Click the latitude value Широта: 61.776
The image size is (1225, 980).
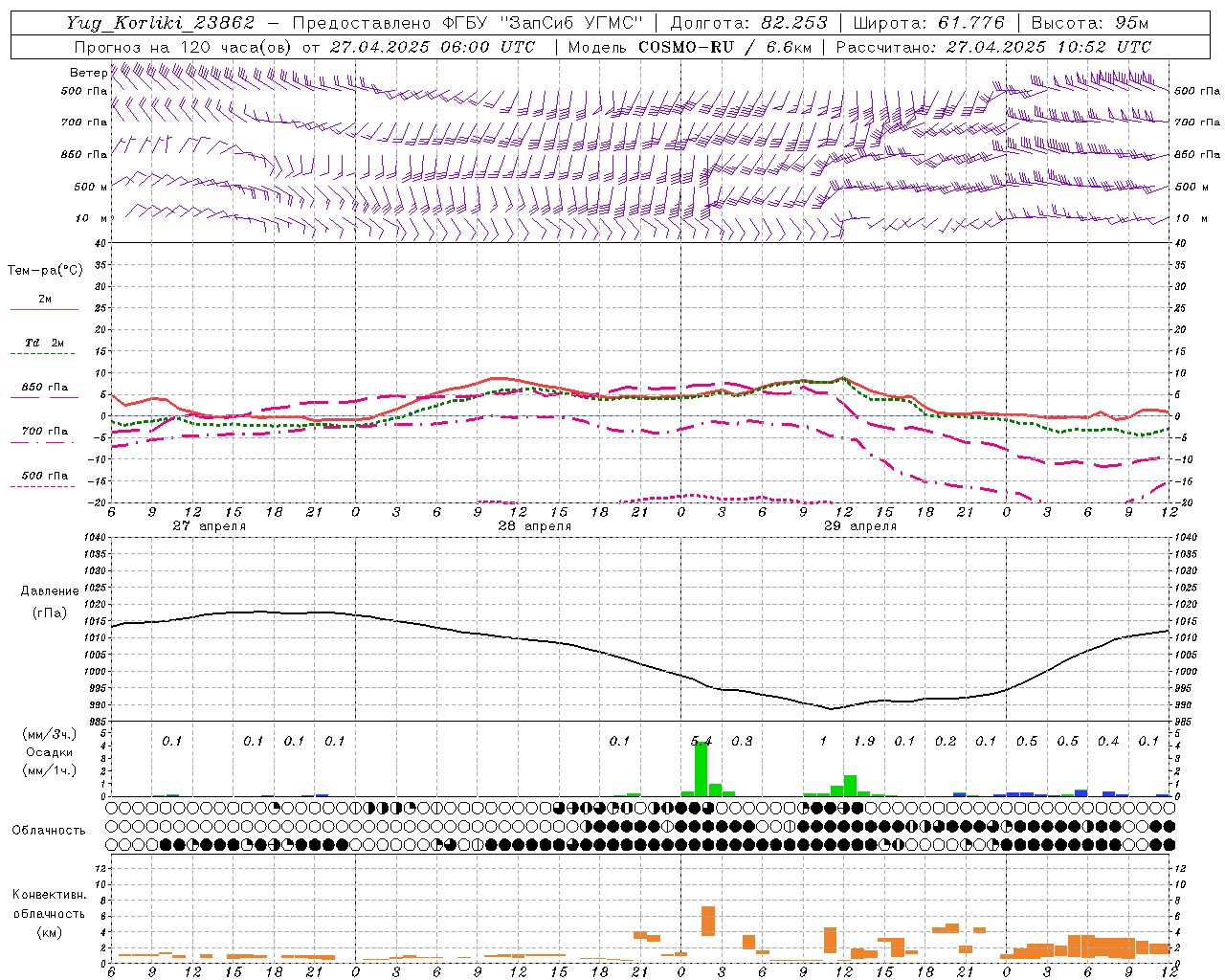click(x=928, y=23)
